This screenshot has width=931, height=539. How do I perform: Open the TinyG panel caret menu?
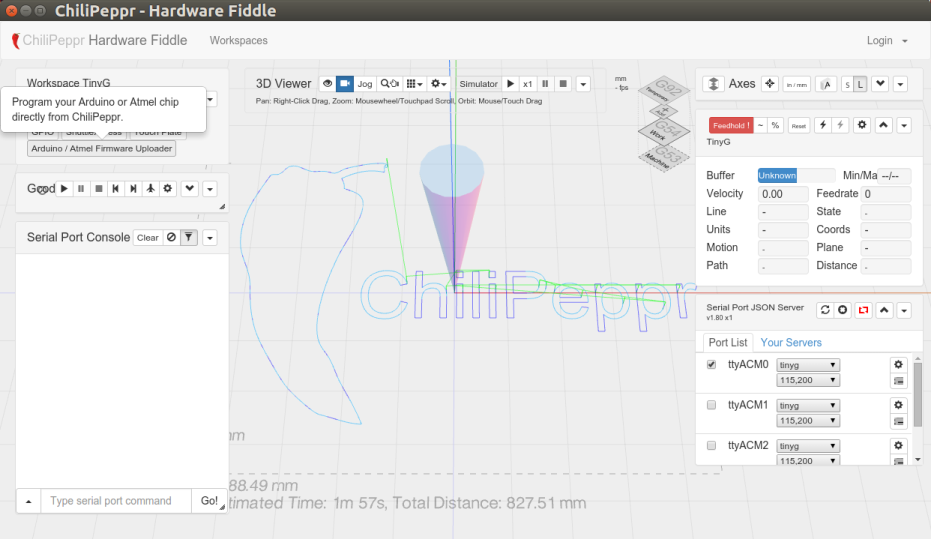(904, 126)
